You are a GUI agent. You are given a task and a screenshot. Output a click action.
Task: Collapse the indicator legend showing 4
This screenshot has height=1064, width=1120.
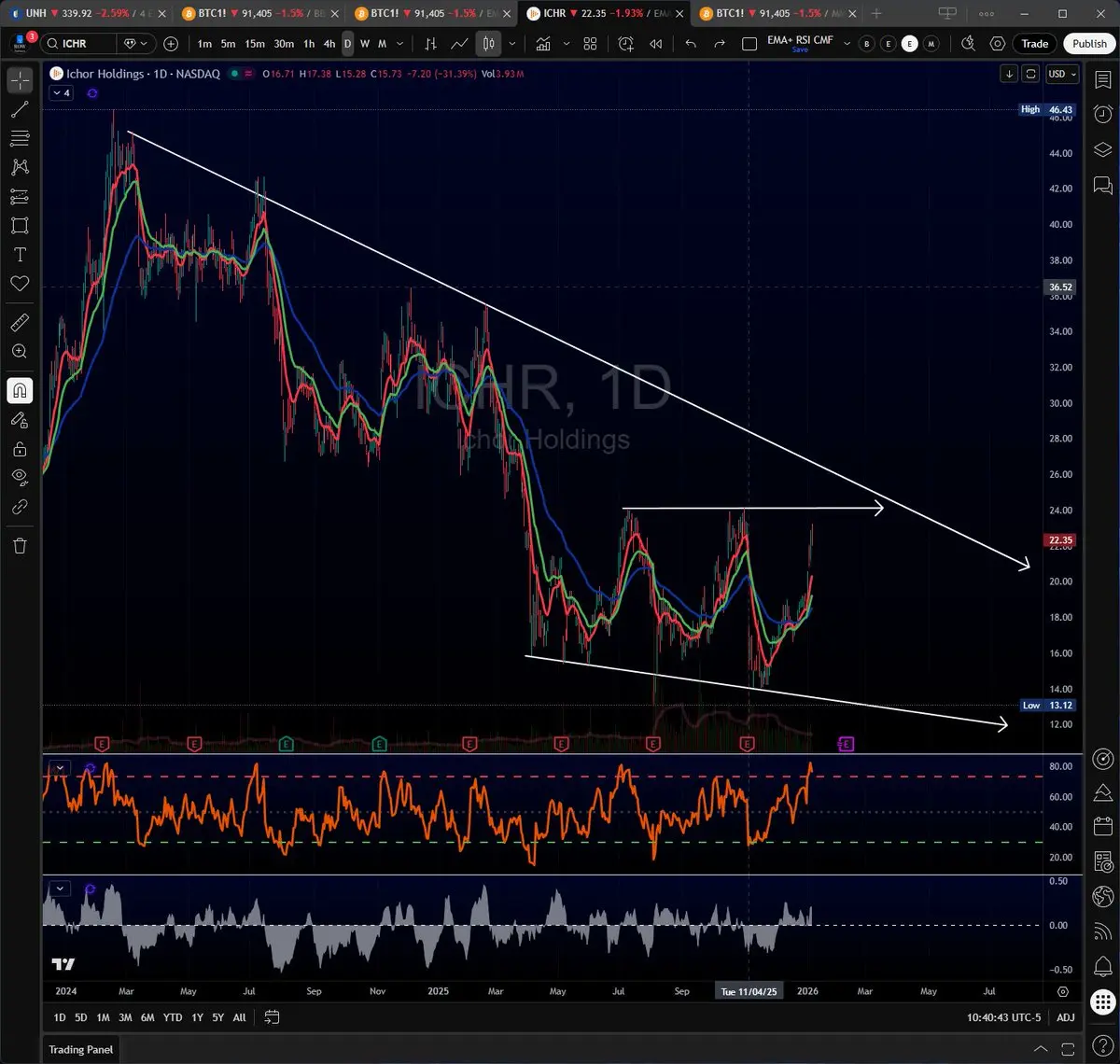62,93
